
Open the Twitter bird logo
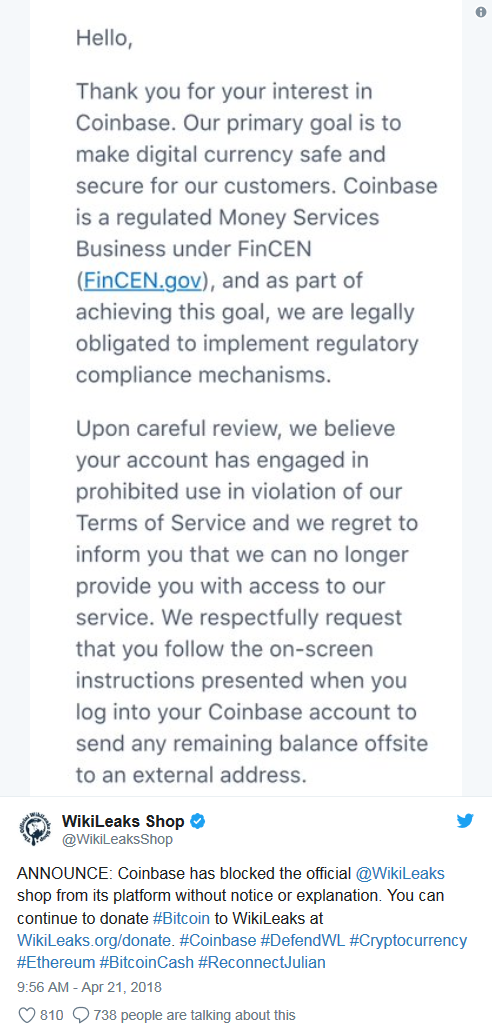[x=465, y=821]
